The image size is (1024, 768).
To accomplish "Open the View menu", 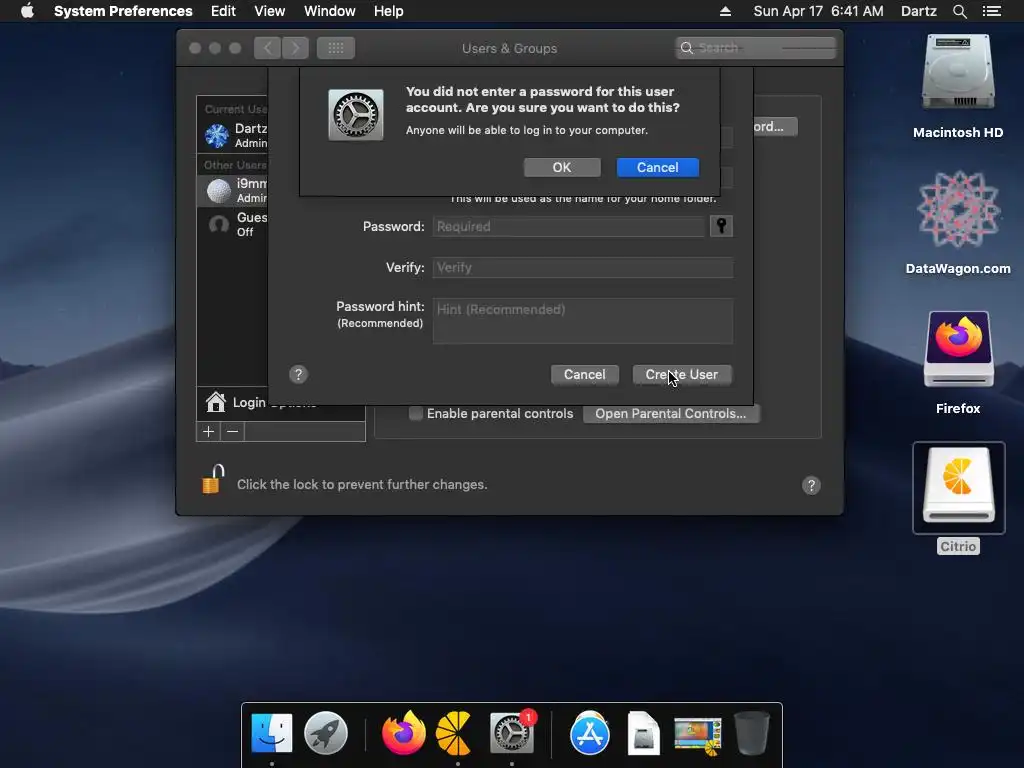I will pos(270,11).
